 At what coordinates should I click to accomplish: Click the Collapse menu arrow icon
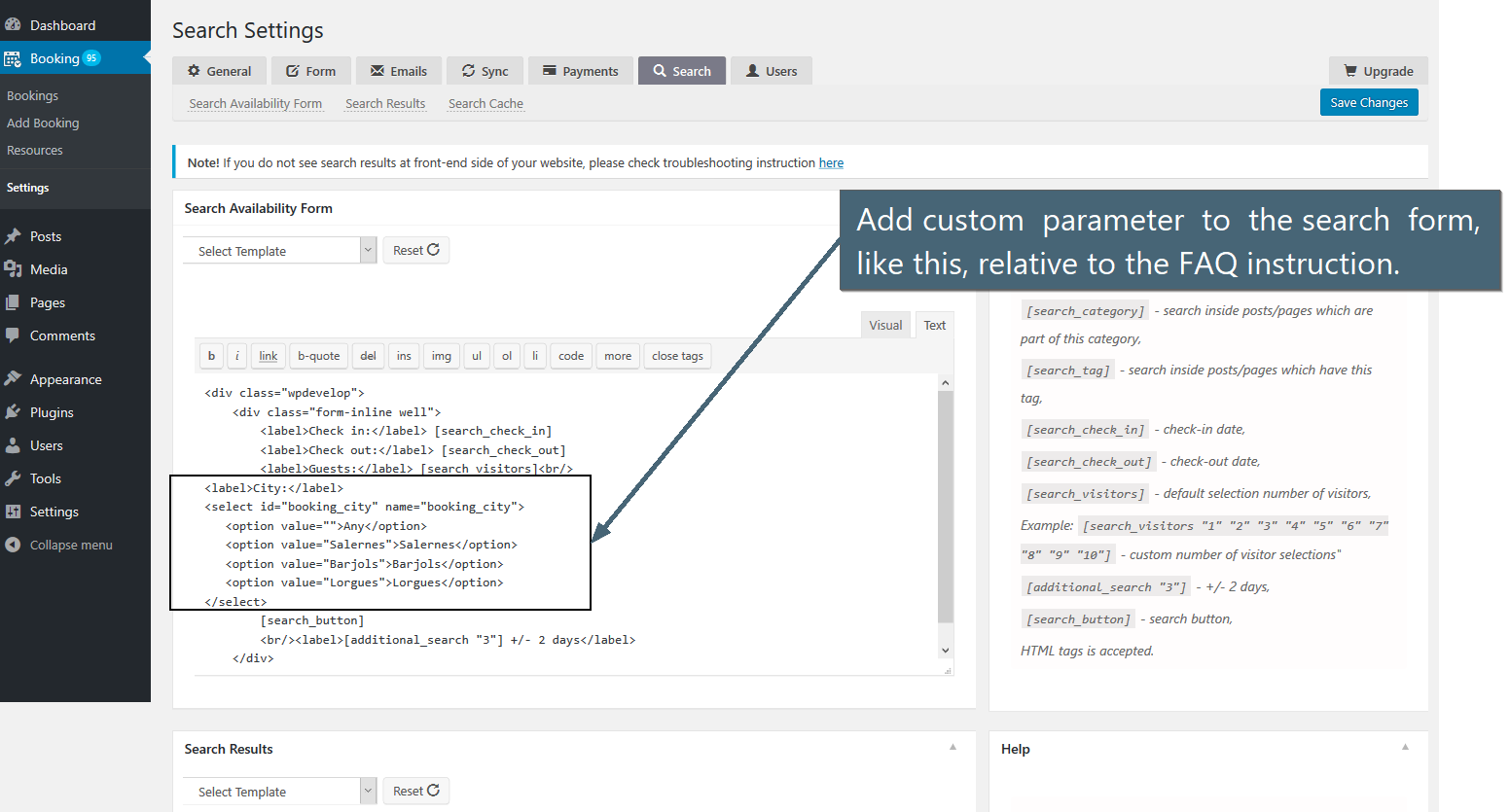pos(13,545)
